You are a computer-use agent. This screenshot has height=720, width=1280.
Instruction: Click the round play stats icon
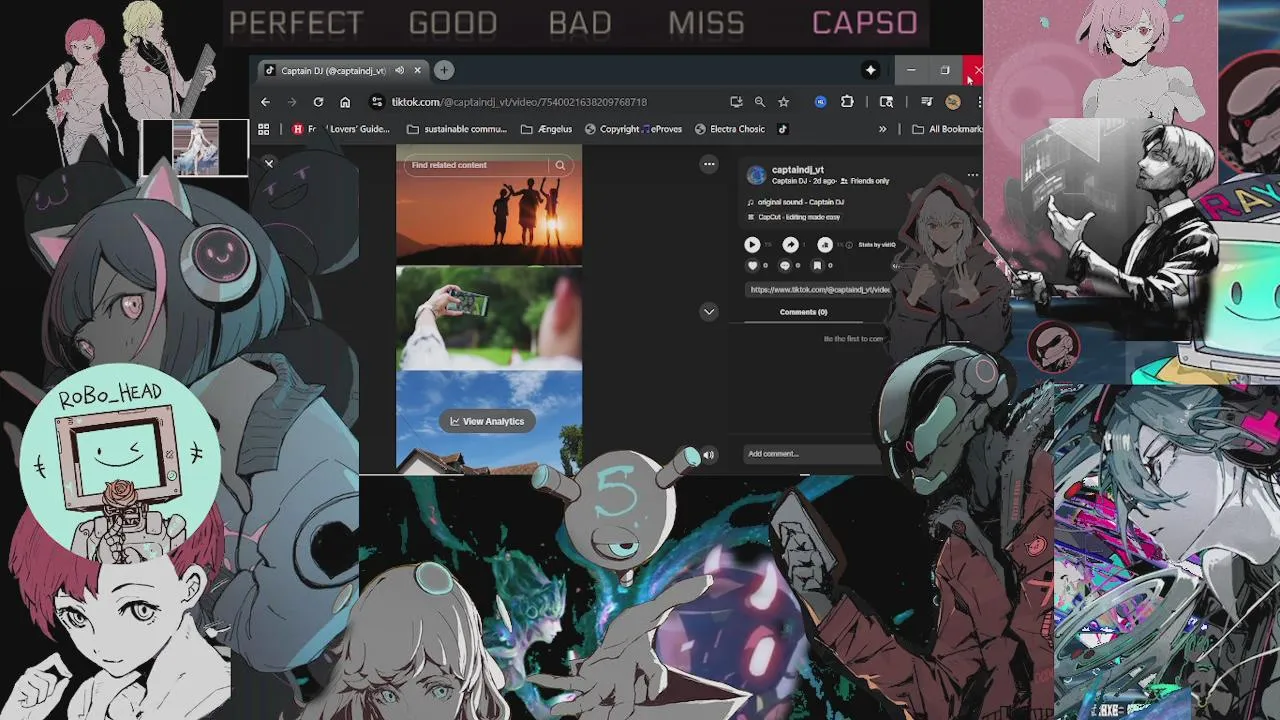752,244
